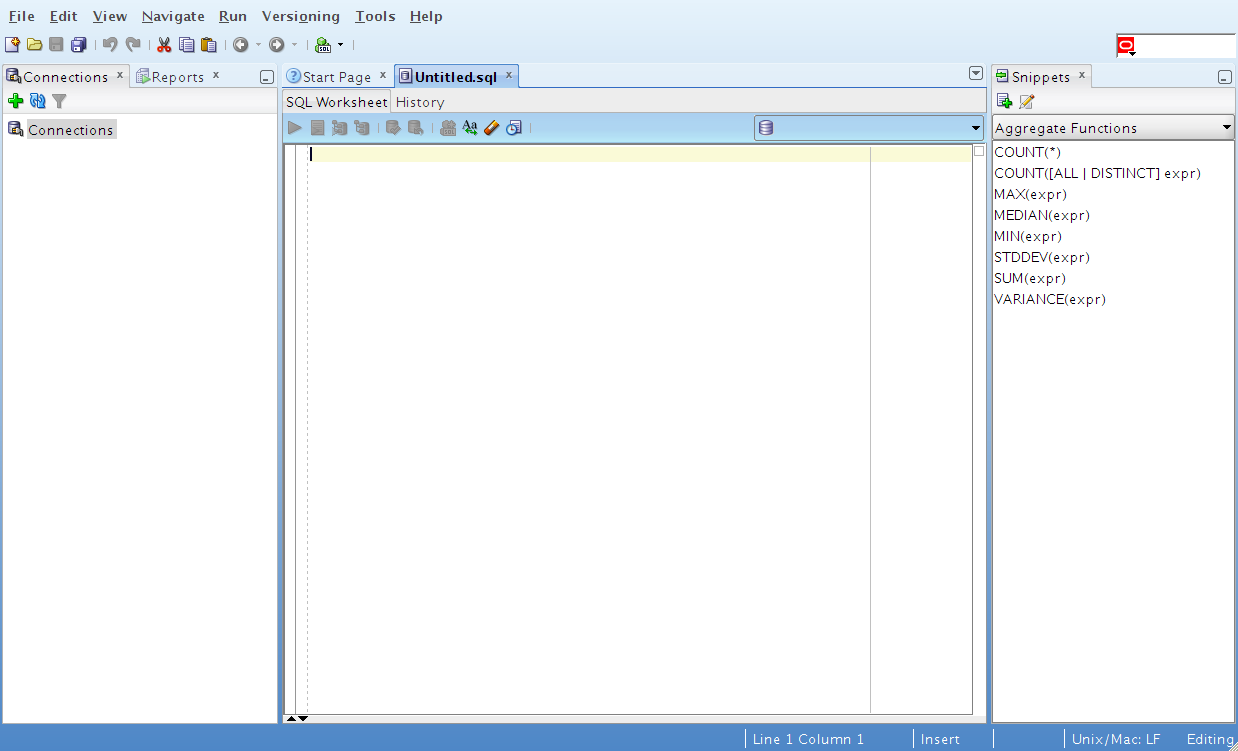Viewport: 1238px width, 751px height.
Task: Click the Rollback icon
Action: pyautogui.click(x=415, y=127)
